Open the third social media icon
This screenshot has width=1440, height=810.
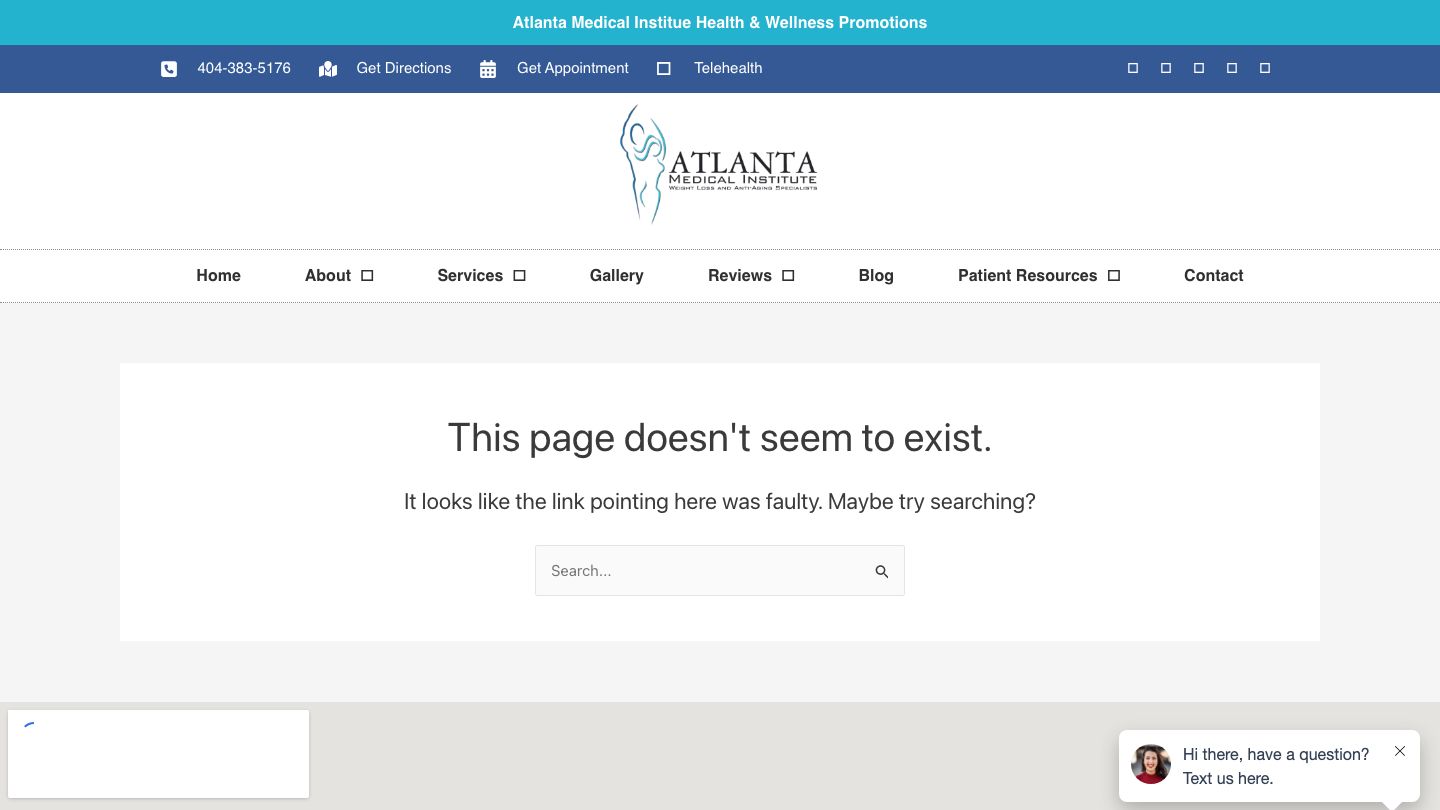(x=1198, y=68)
